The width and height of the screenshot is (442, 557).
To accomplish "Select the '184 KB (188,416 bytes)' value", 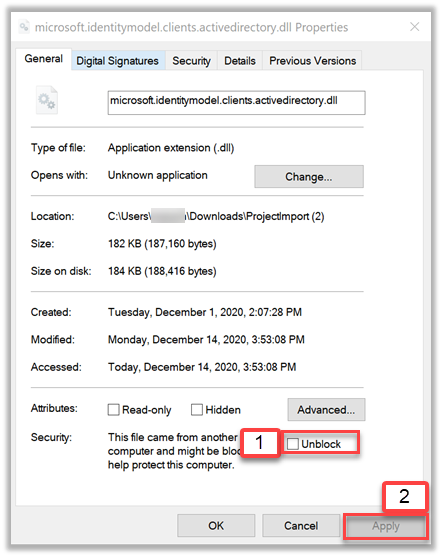I will [x=162, y=271].
